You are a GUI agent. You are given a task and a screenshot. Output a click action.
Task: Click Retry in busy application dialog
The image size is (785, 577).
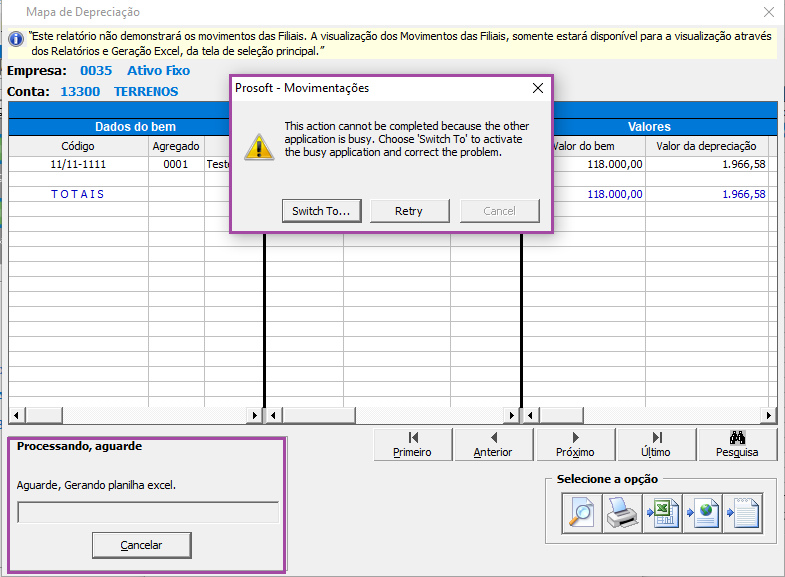click(409, 211)
